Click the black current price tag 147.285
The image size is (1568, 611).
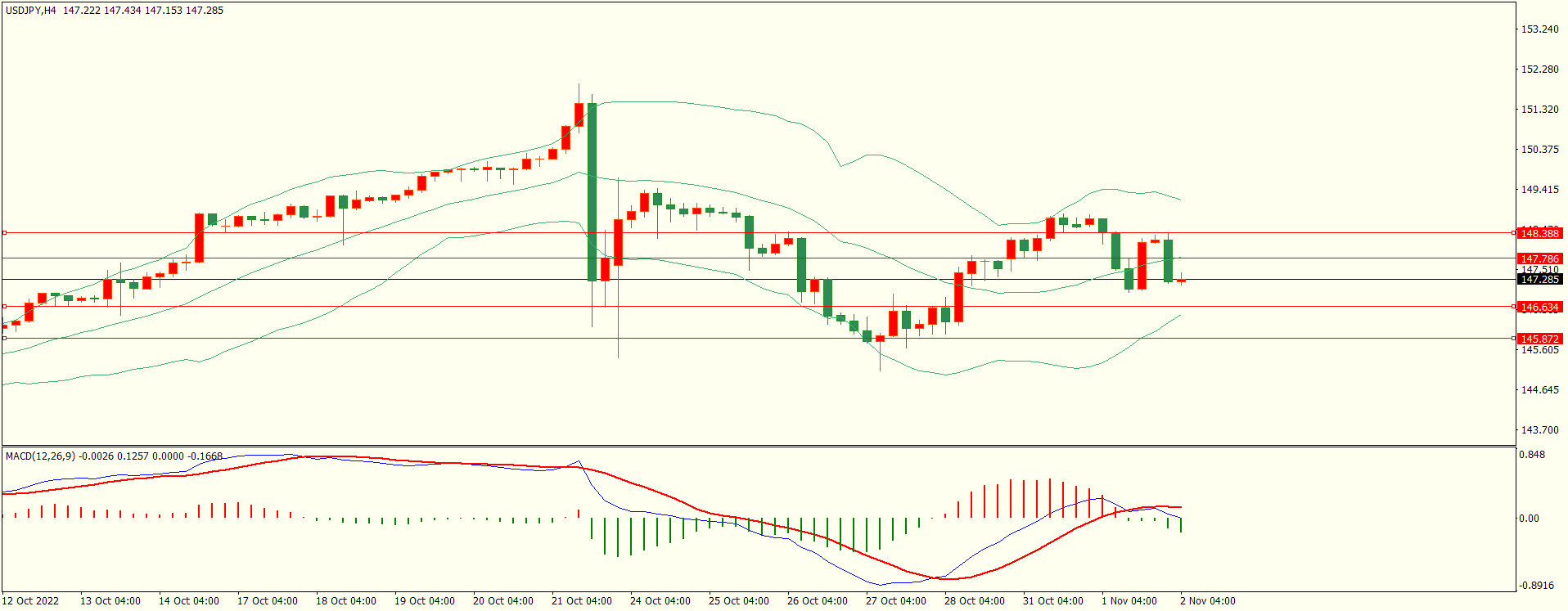pyautogui.click(x=1539, y=280)
